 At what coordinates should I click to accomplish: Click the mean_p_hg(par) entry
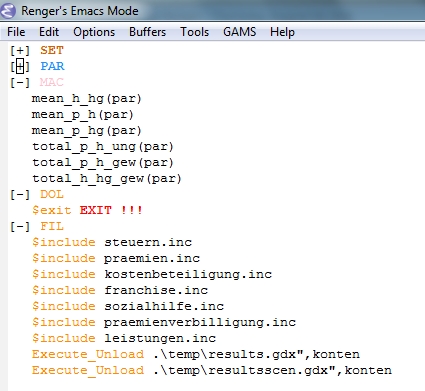87,131
